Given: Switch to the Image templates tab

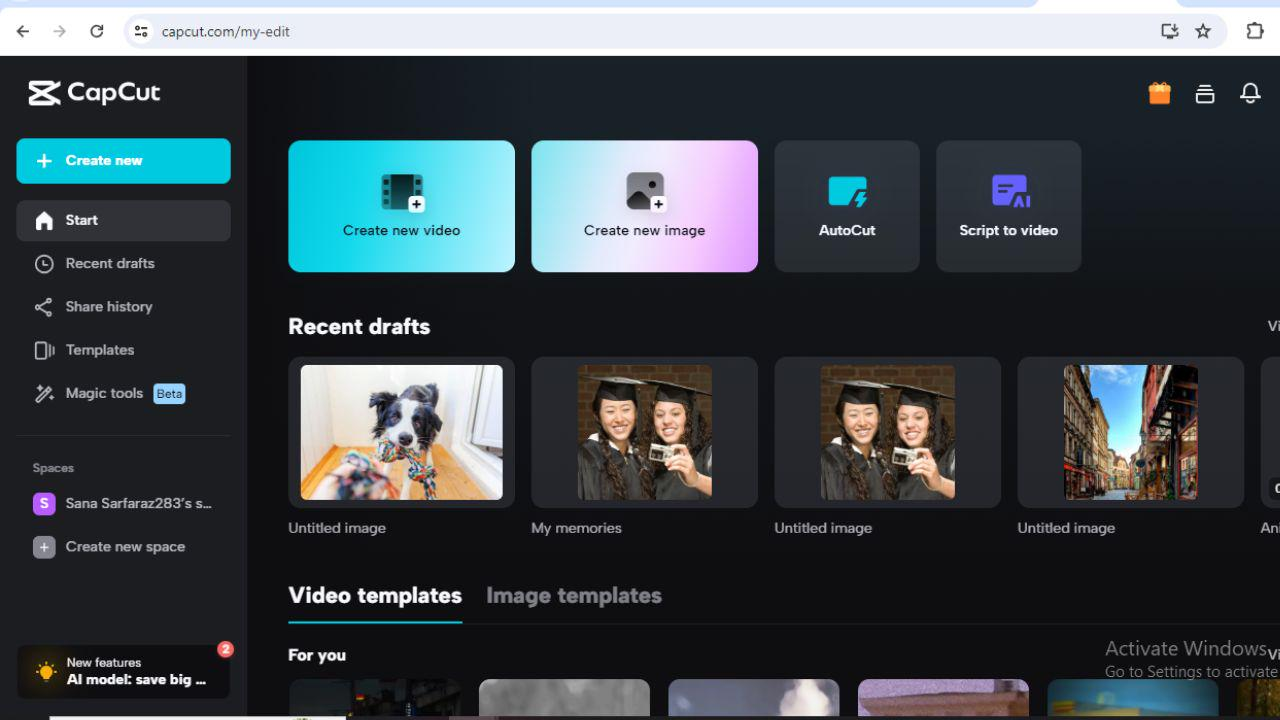Looking at the screenshot, I should click(x=573, y=595).
